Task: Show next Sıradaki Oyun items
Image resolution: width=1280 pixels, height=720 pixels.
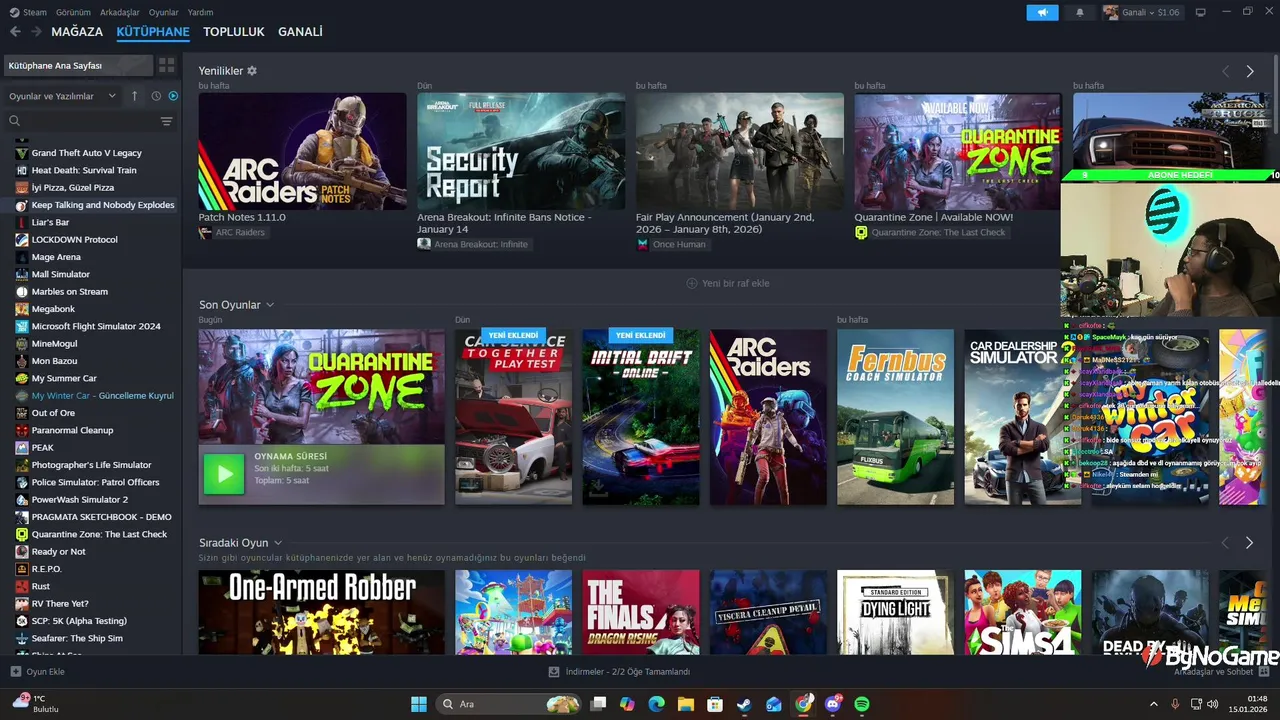Action: pos(1250,543)
